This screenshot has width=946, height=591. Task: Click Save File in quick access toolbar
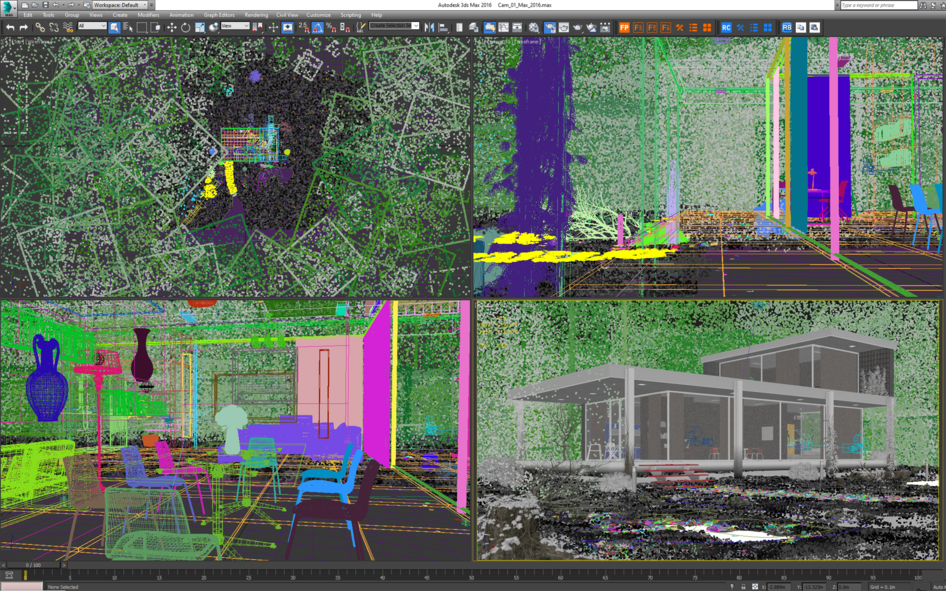pos(45,5)
